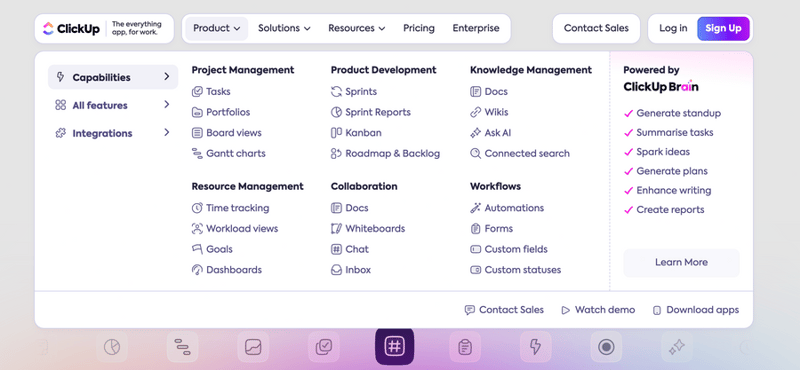Open Docs under Collaboration
The width and height of the screenshot is (800, 370).
pyautogui.click(x=349, y=208)
